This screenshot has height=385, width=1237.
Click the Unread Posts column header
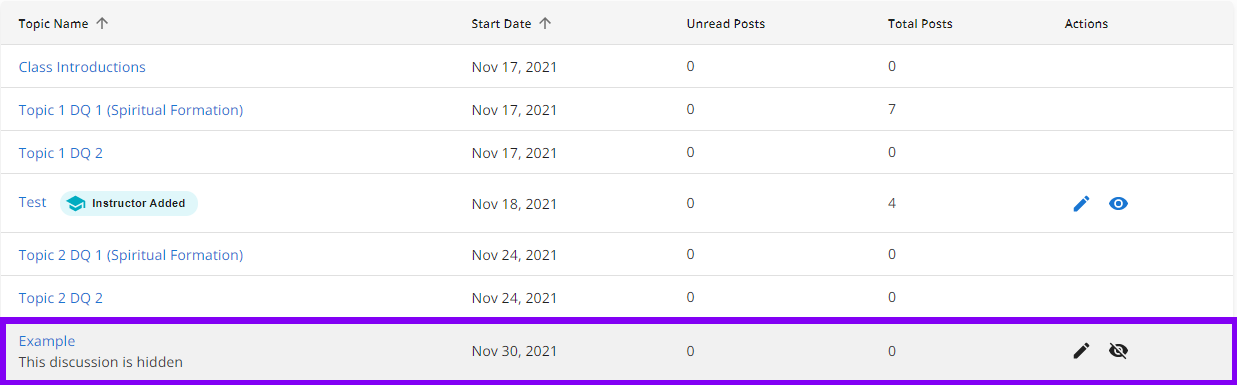tap(726, 23)
